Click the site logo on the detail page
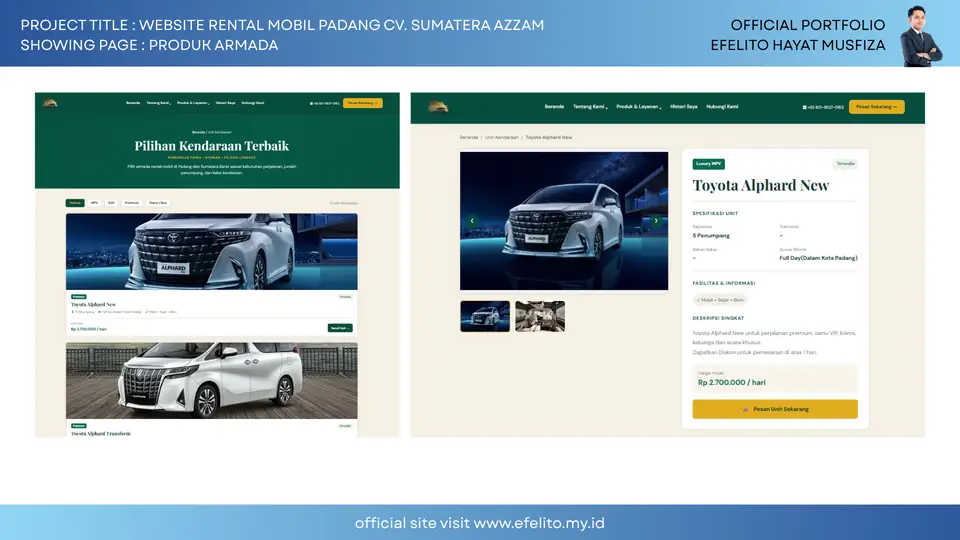The image size is (960, 540). (438, 107)
